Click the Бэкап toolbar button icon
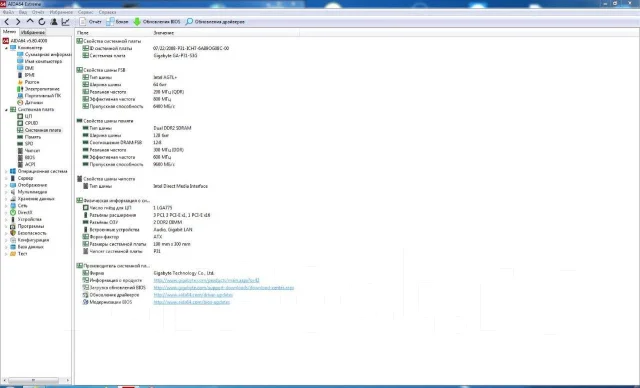 (x=110, y=22)
